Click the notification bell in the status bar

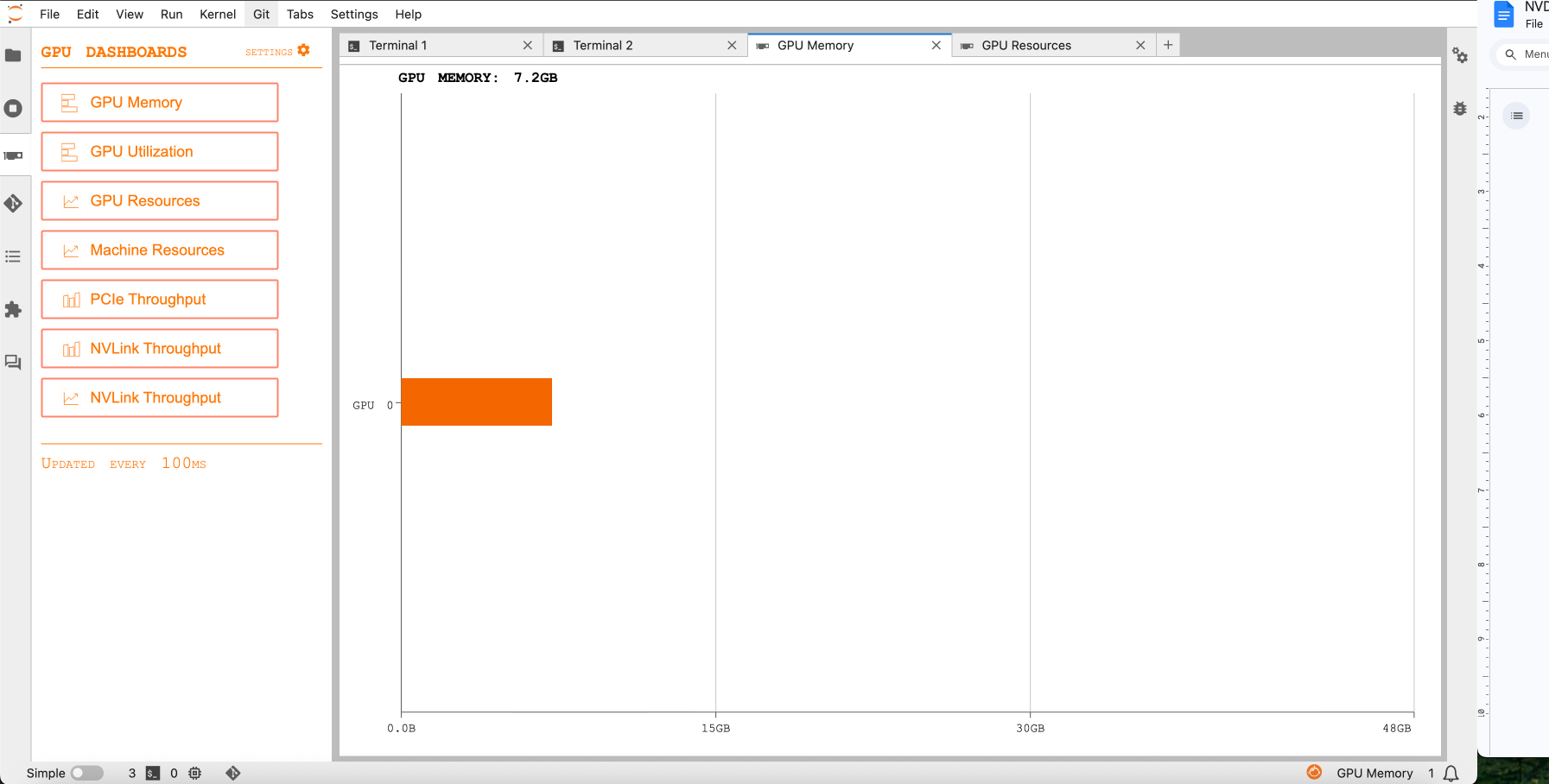point(1451,774)
